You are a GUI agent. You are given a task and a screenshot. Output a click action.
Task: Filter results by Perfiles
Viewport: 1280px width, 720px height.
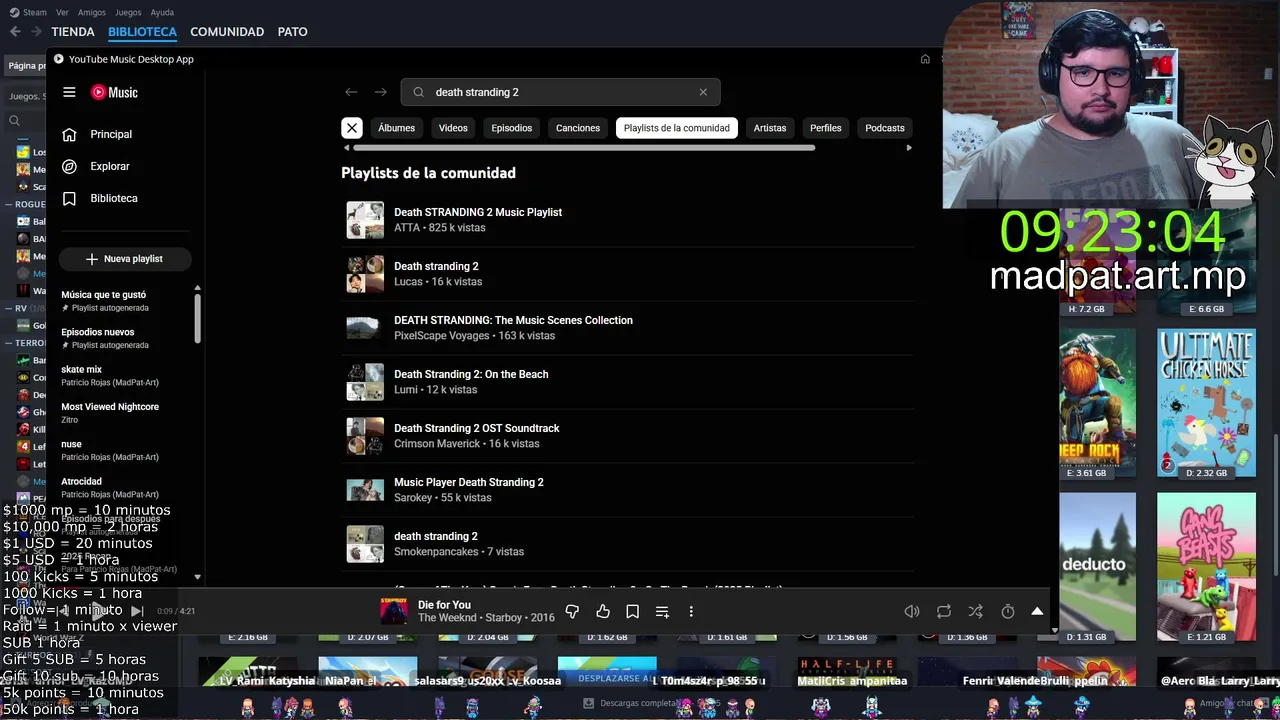(x=826, y=128)
